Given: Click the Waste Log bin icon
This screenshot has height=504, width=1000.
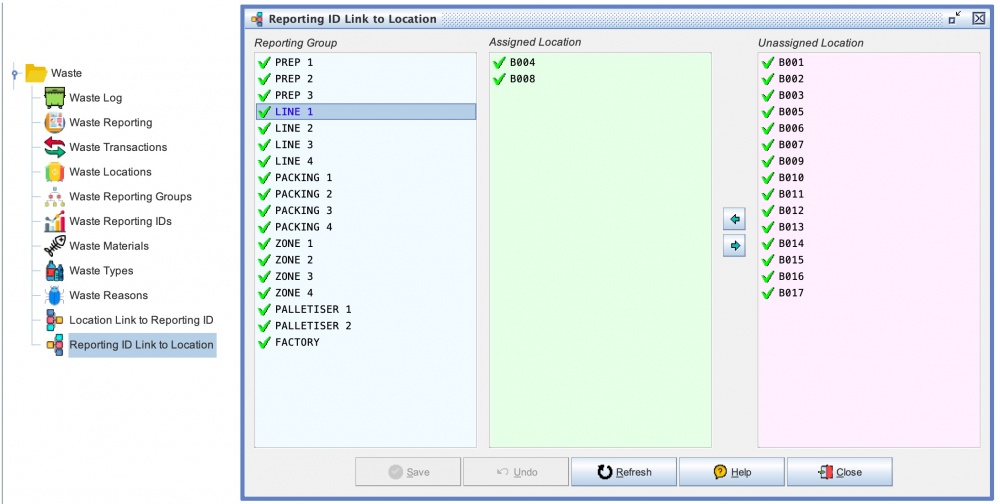Looking at the screenshot, I should [x=54, y=98].
